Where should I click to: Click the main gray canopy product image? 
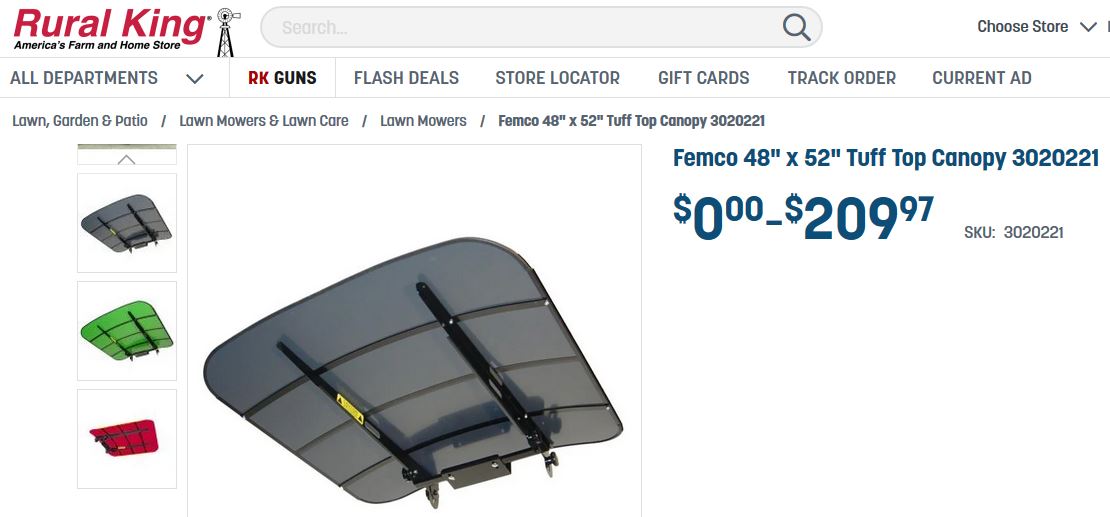pos(414,368)
